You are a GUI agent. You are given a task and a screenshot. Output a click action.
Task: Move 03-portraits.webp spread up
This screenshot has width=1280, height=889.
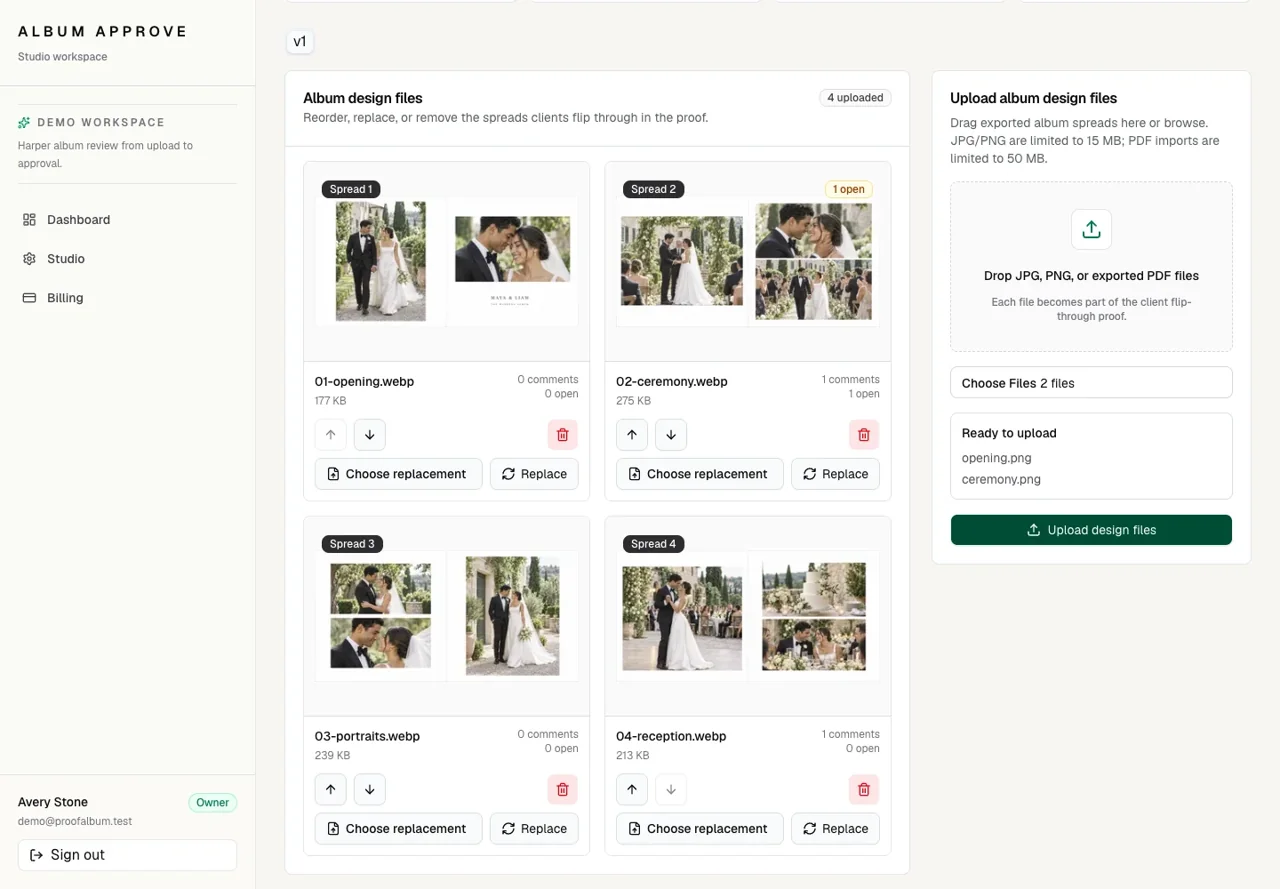click(x=331, y=790)
